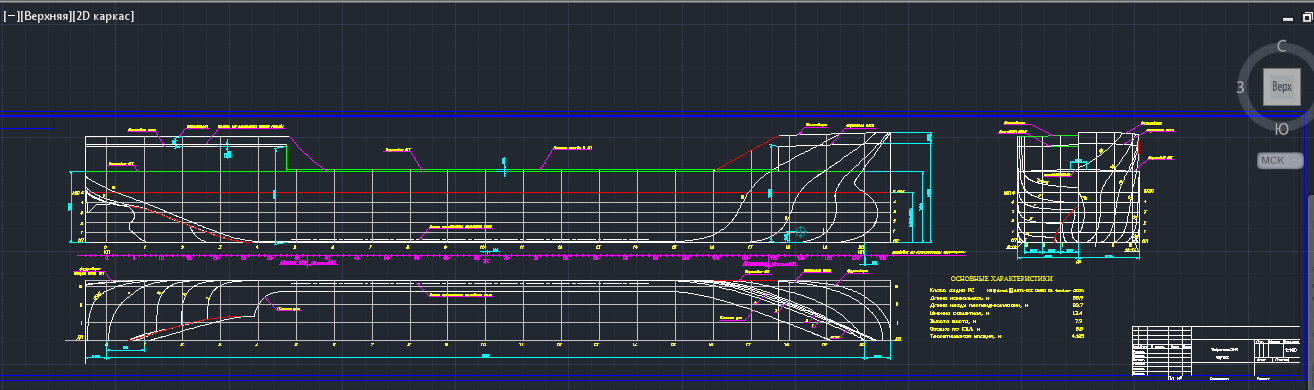
Task: Open the [−] viewport controls menu
Action: coord(11,16)
